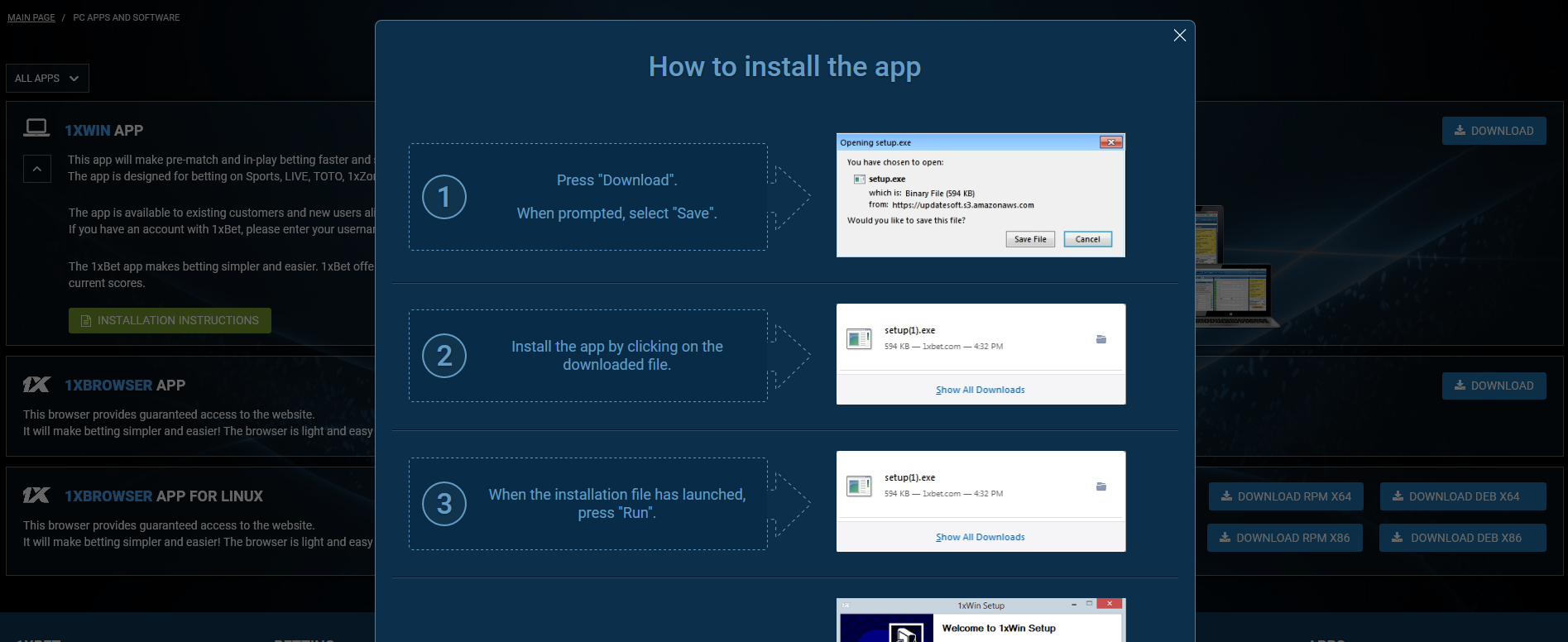Image resolution: width=1568 pixels, height=642 pixels.
Task: Go to MAIN PAGE breadcrumb link
Action: 31,17
